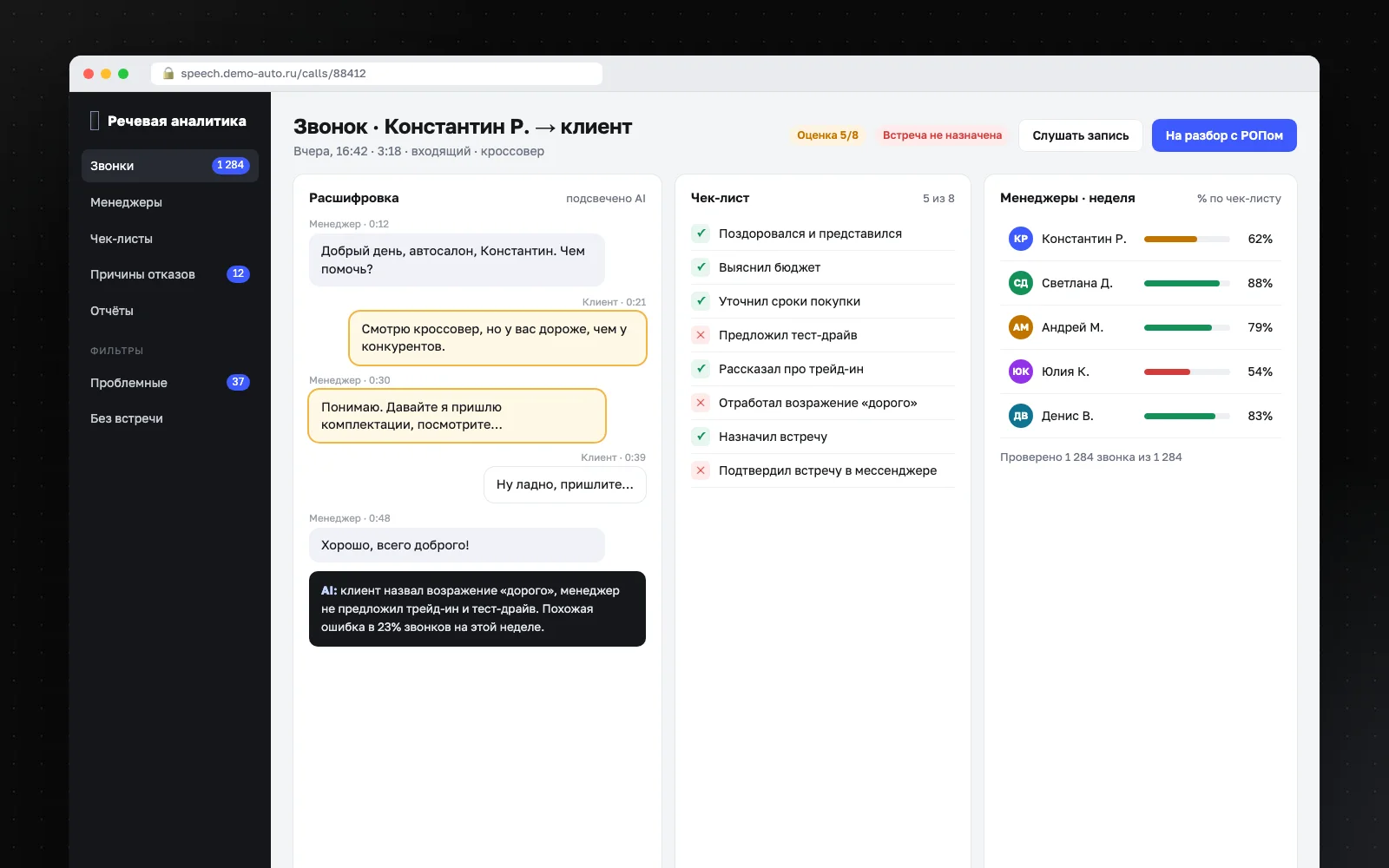Click the 12 badge on Причины отказов
Image resolution: width=1389 pixels, height=868 pixels.
[x=238, y=273]
